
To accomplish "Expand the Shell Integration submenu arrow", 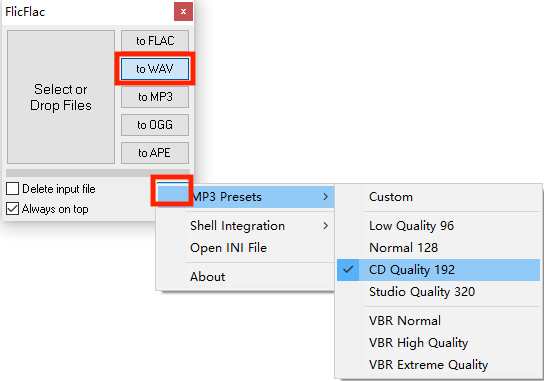I will 325,226.
